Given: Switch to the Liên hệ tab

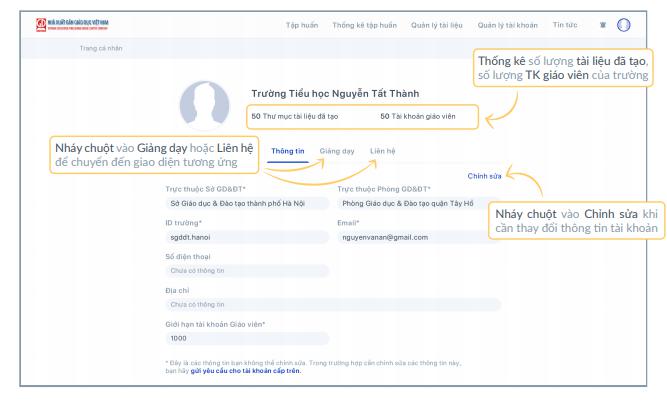Looking at the screenshot, I should 382,151.
